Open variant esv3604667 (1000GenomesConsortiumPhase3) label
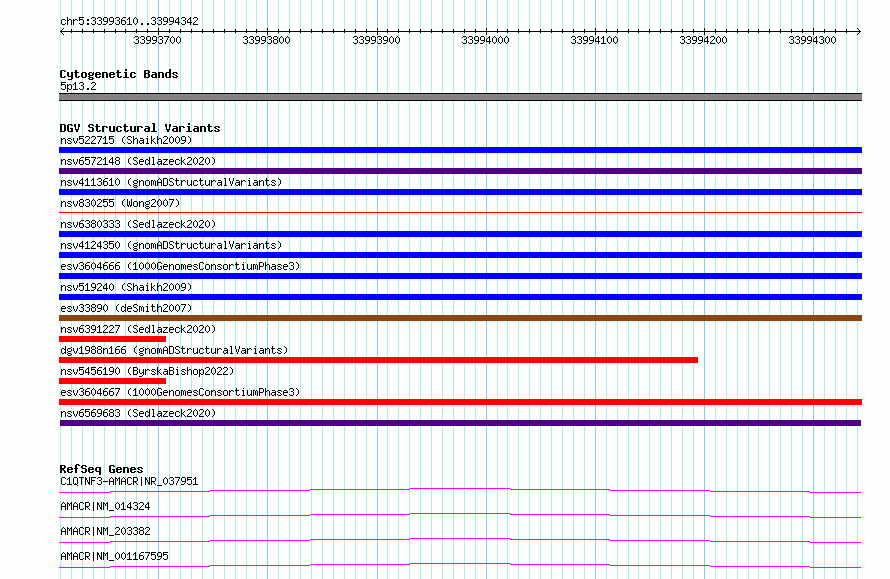The height and width of the screenshot is (579, 890). click(180, 392)
